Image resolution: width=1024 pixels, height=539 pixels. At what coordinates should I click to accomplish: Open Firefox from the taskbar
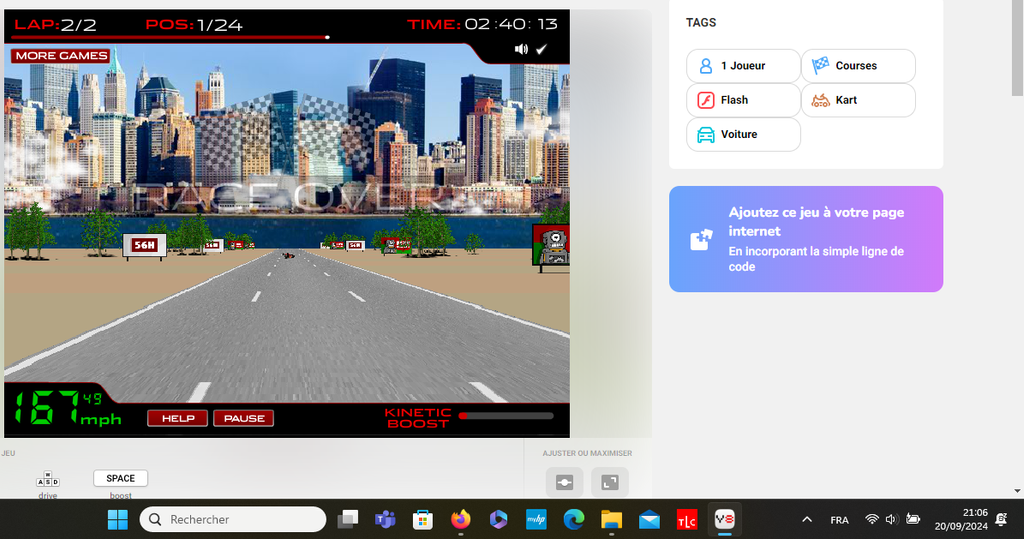click(x=461, y=519)
